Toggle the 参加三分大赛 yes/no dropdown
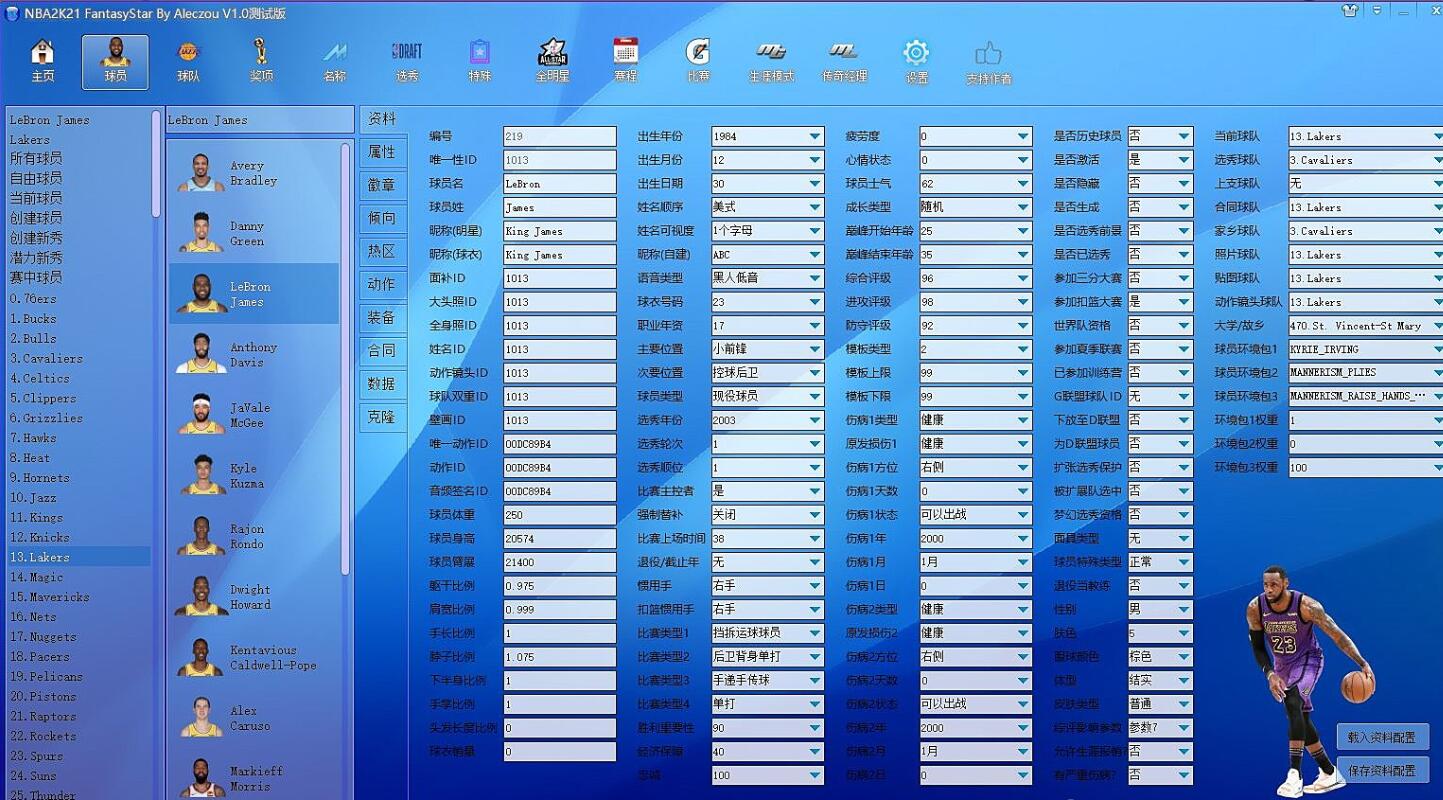 pos(1160,278)
